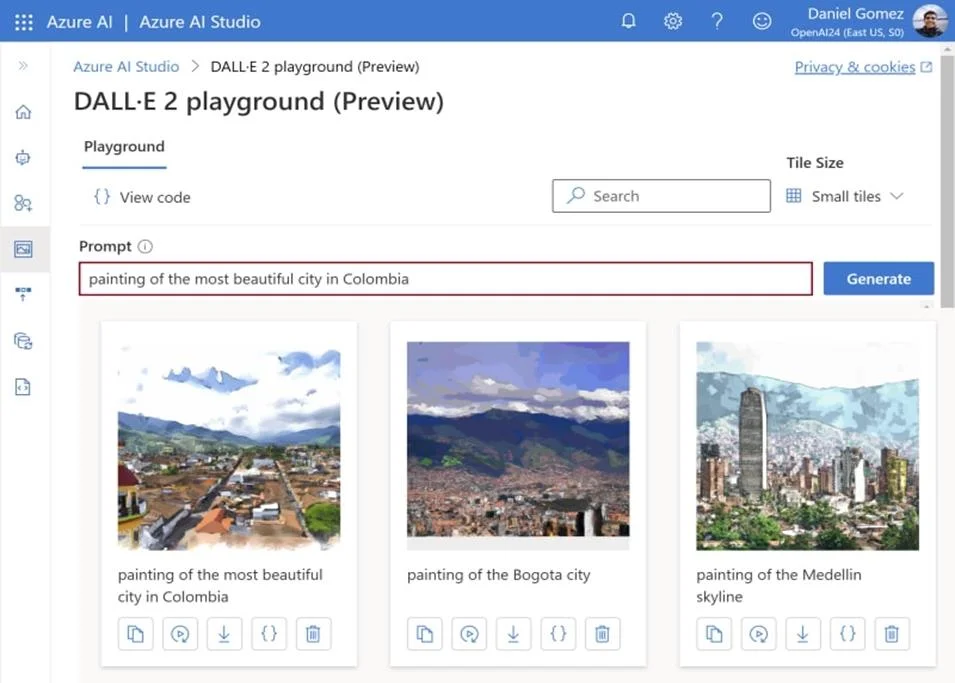The width and height of the screenshot is (955, 683).
Task: Click the Azure AI Studio breadcrumb
Action: (x=126, y=66)
